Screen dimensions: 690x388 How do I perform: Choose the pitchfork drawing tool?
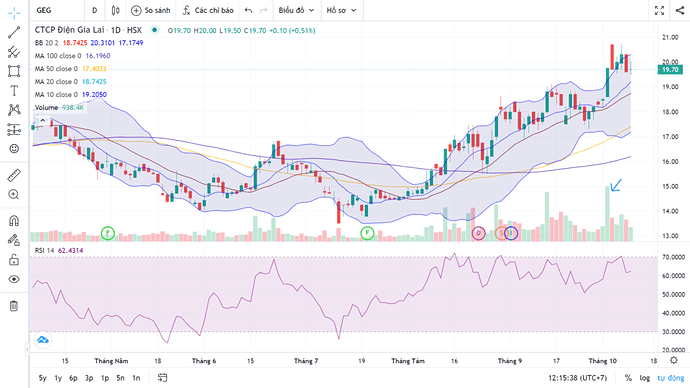click(x=14, y=52)
